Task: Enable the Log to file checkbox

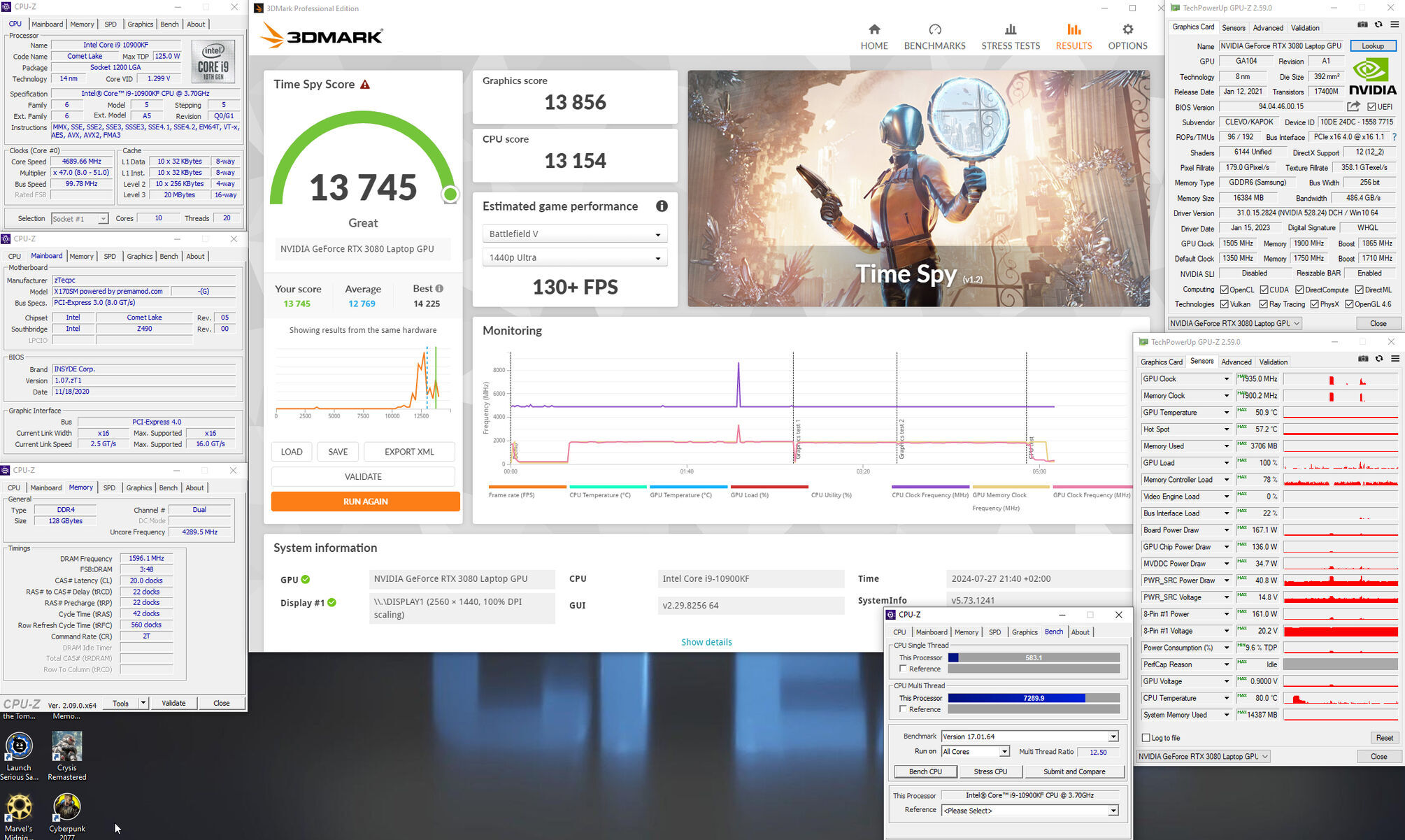Action: tap(1146, 738)
